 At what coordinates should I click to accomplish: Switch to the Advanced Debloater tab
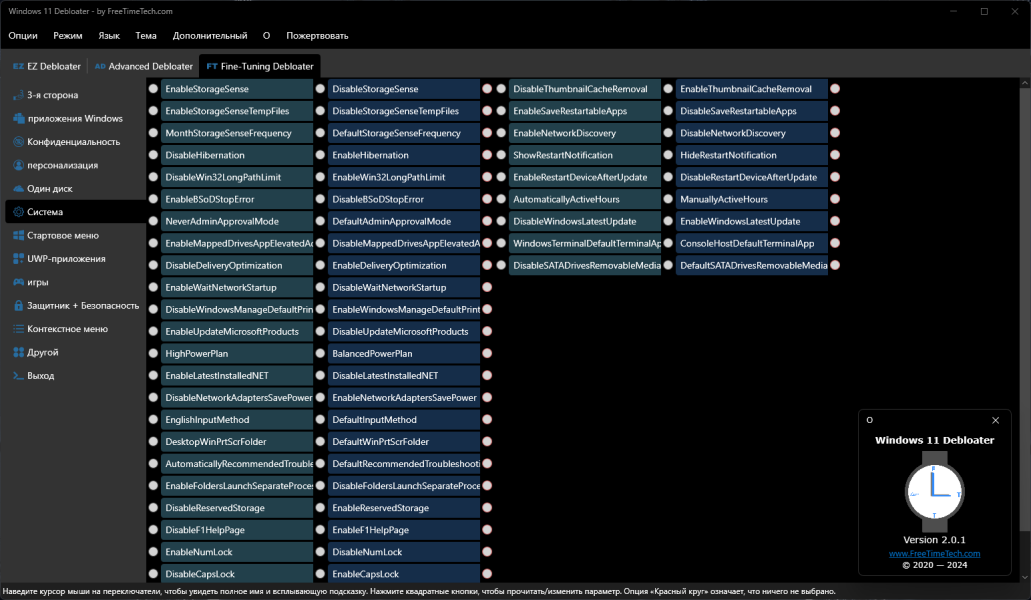click(143, 66)
